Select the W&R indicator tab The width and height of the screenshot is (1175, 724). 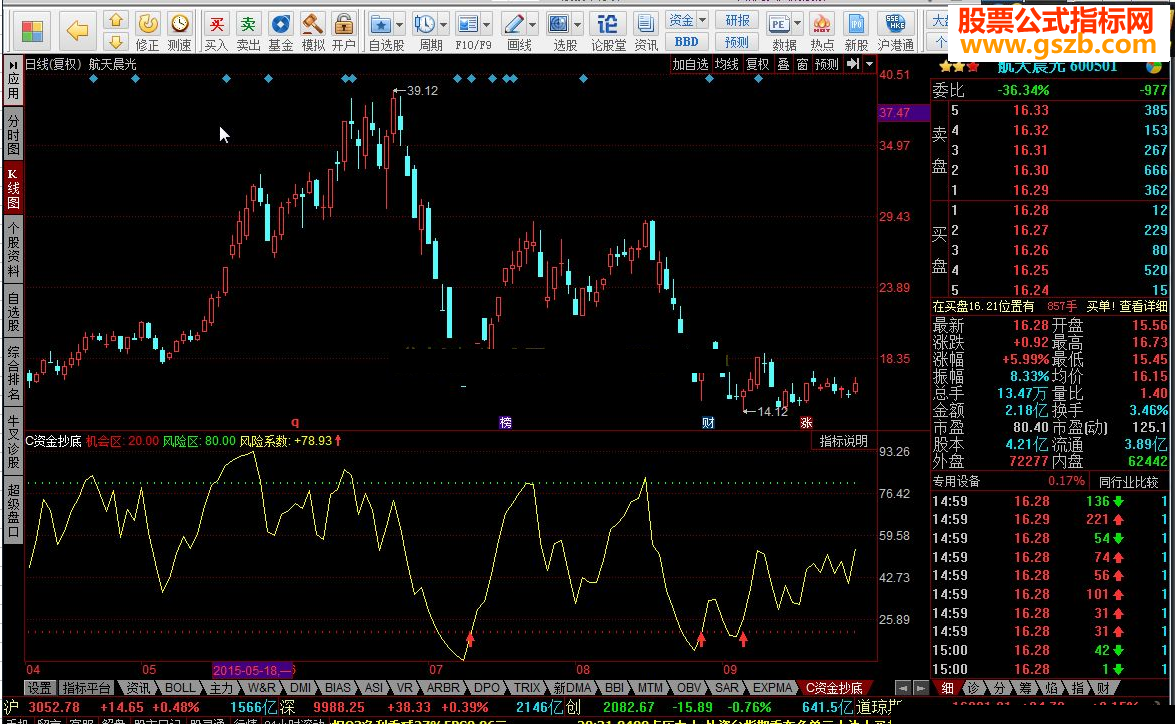pos(262,688)
